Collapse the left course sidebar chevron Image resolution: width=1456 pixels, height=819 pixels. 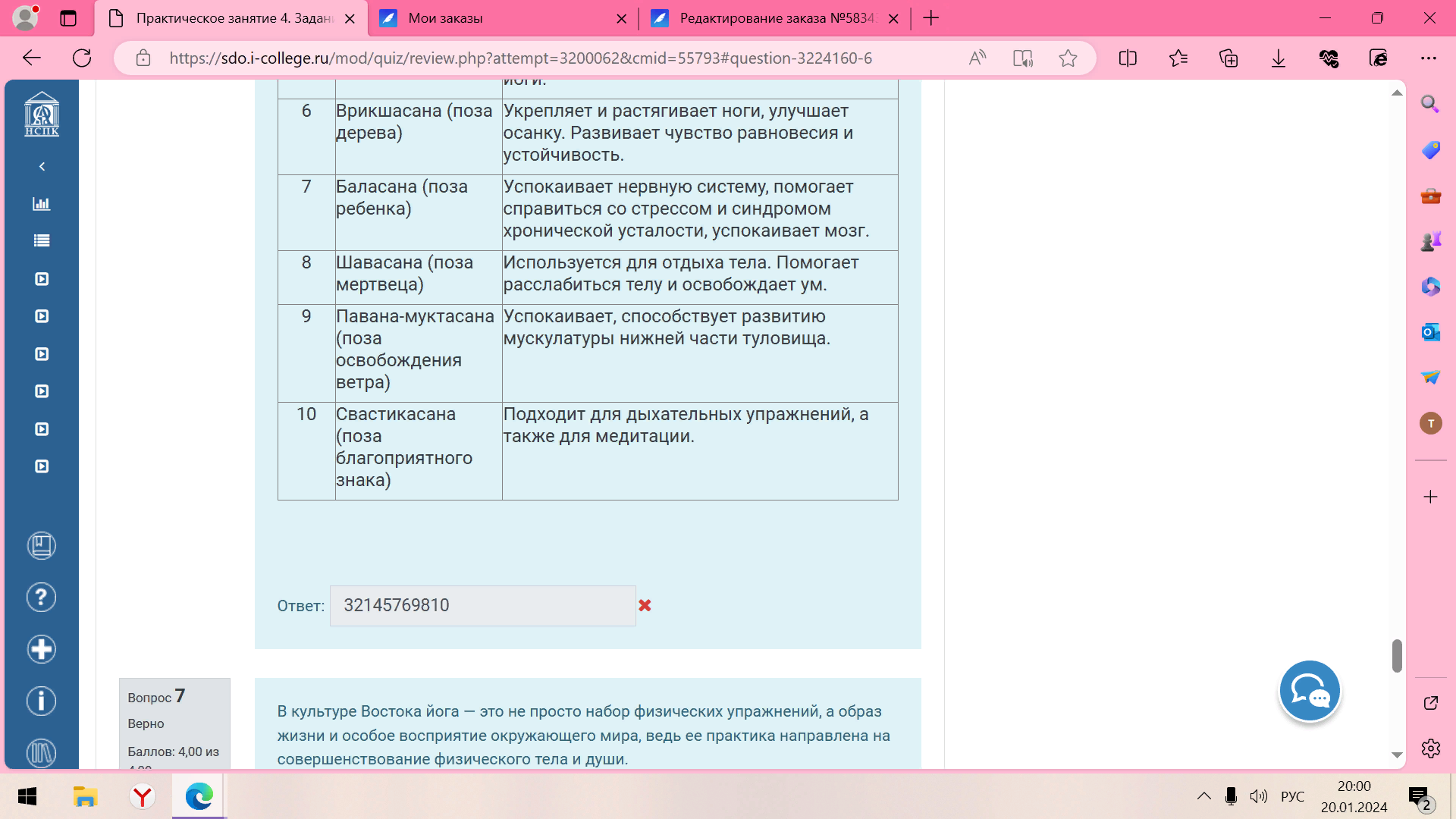42,167
